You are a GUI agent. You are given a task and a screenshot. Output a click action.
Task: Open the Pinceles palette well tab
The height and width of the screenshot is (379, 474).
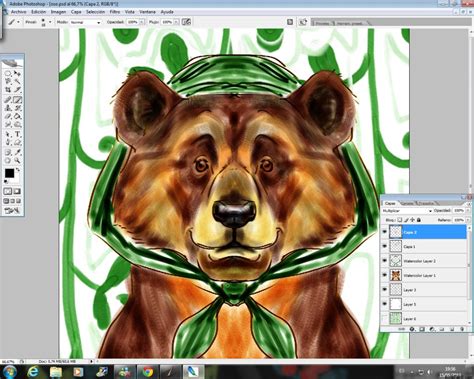(322, 23)
